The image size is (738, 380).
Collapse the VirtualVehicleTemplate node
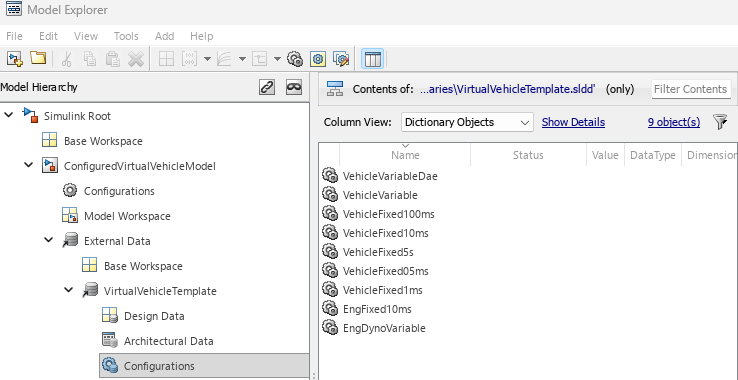pos(69,290)
